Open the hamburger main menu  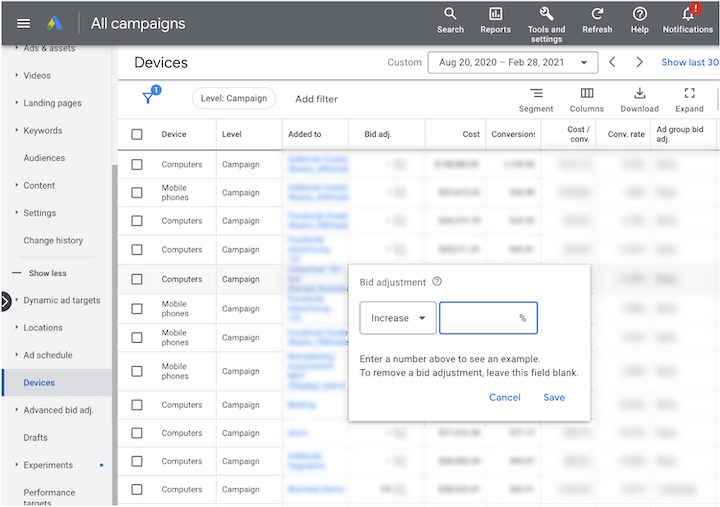pyautogui.click(x=24, y=23)
